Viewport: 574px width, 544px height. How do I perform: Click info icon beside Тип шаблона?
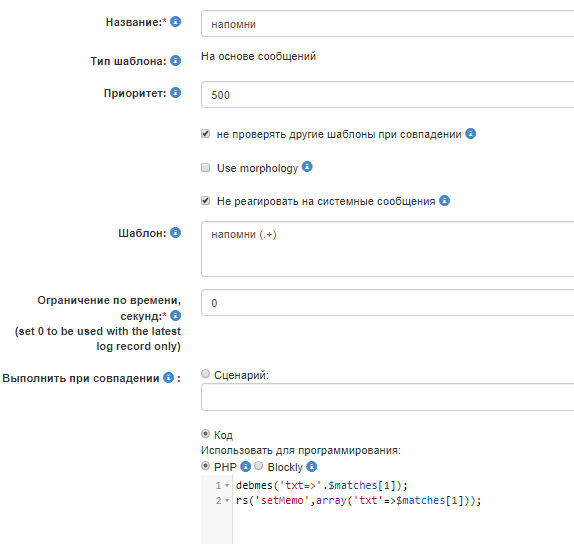175,60
